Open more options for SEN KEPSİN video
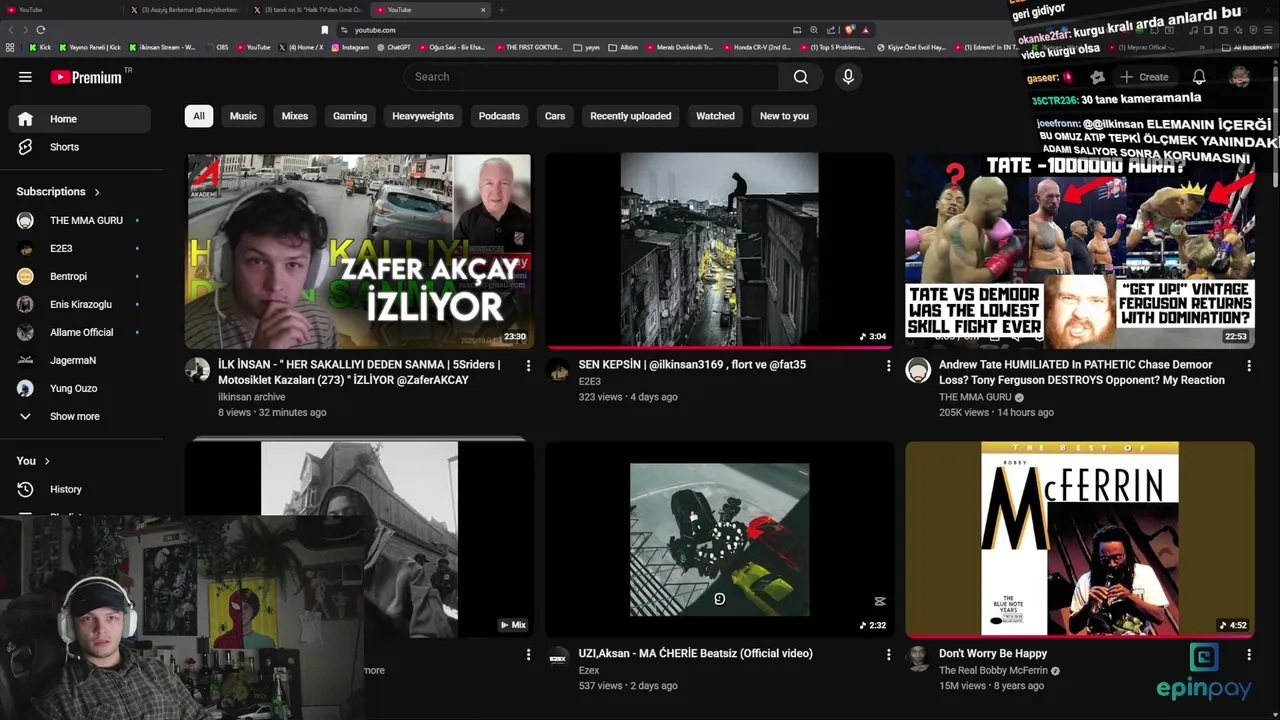This screenshot has width=1280, height=720. 888,366
